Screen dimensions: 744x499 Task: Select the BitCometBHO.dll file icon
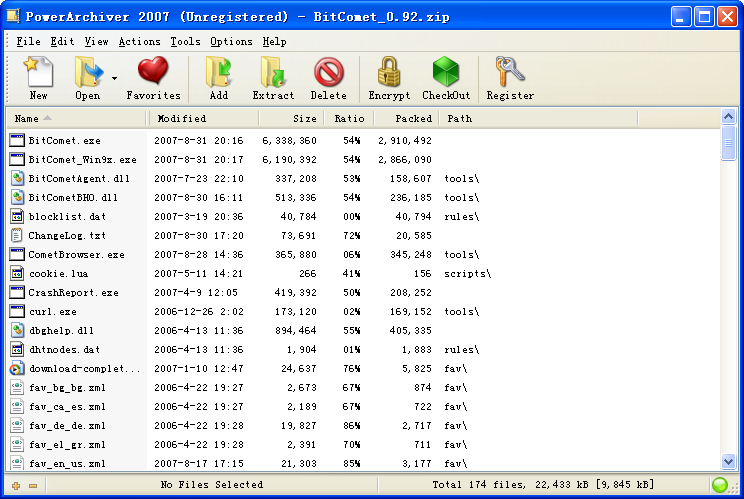coord(17,197)
